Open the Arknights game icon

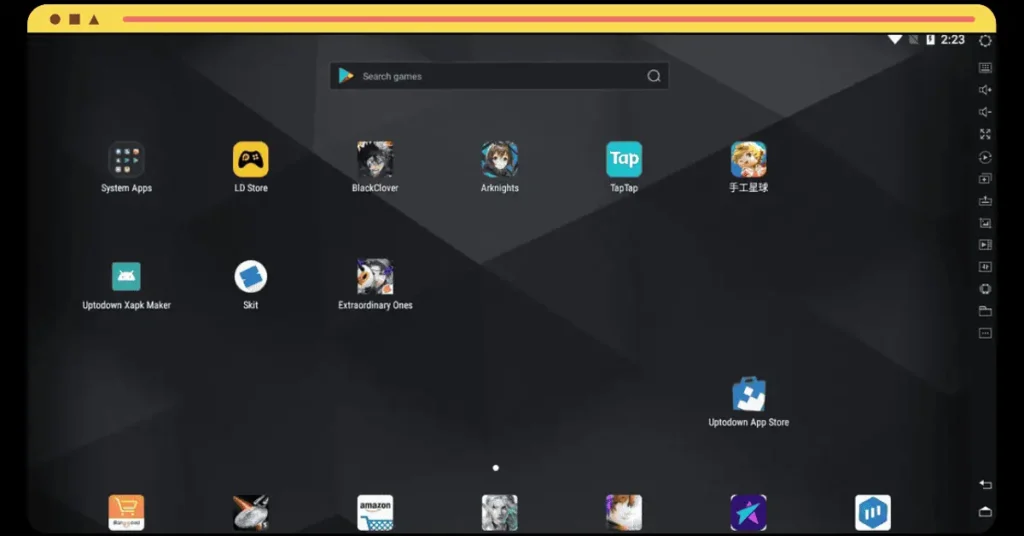(x=500, y=159)
